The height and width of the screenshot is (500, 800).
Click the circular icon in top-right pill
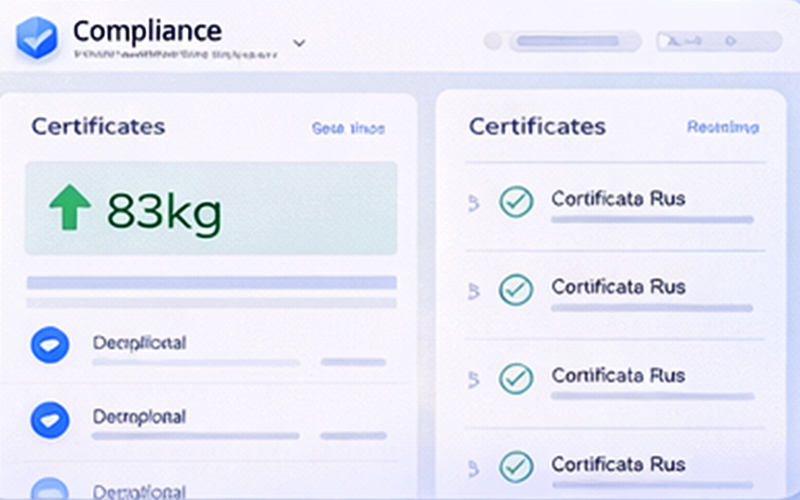point(730,42)
